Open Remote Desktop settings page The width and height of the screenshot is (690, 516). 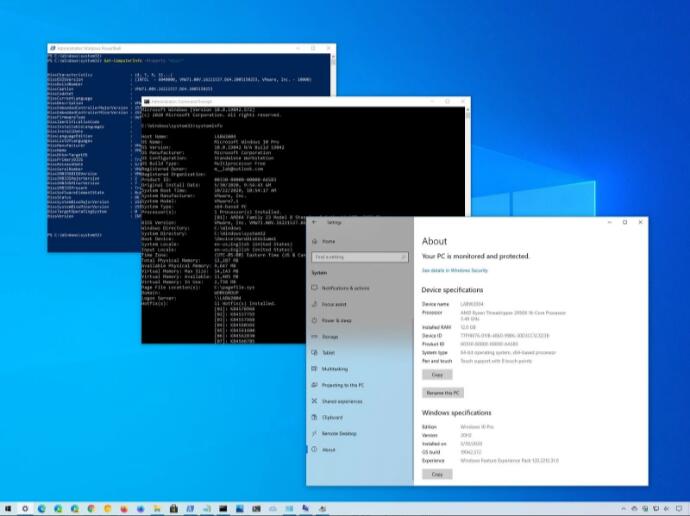click(334, 434)
